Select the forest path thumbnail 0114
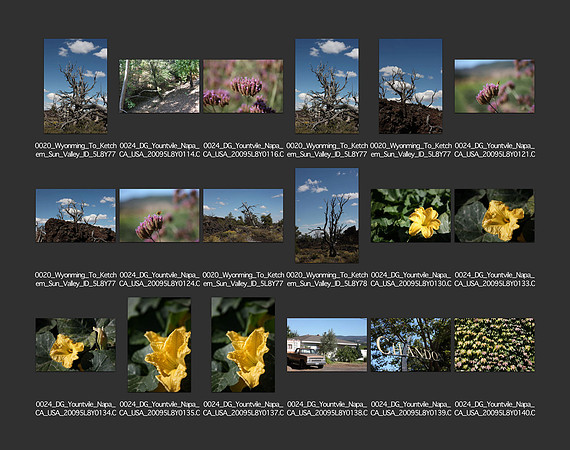 [159, 86]
